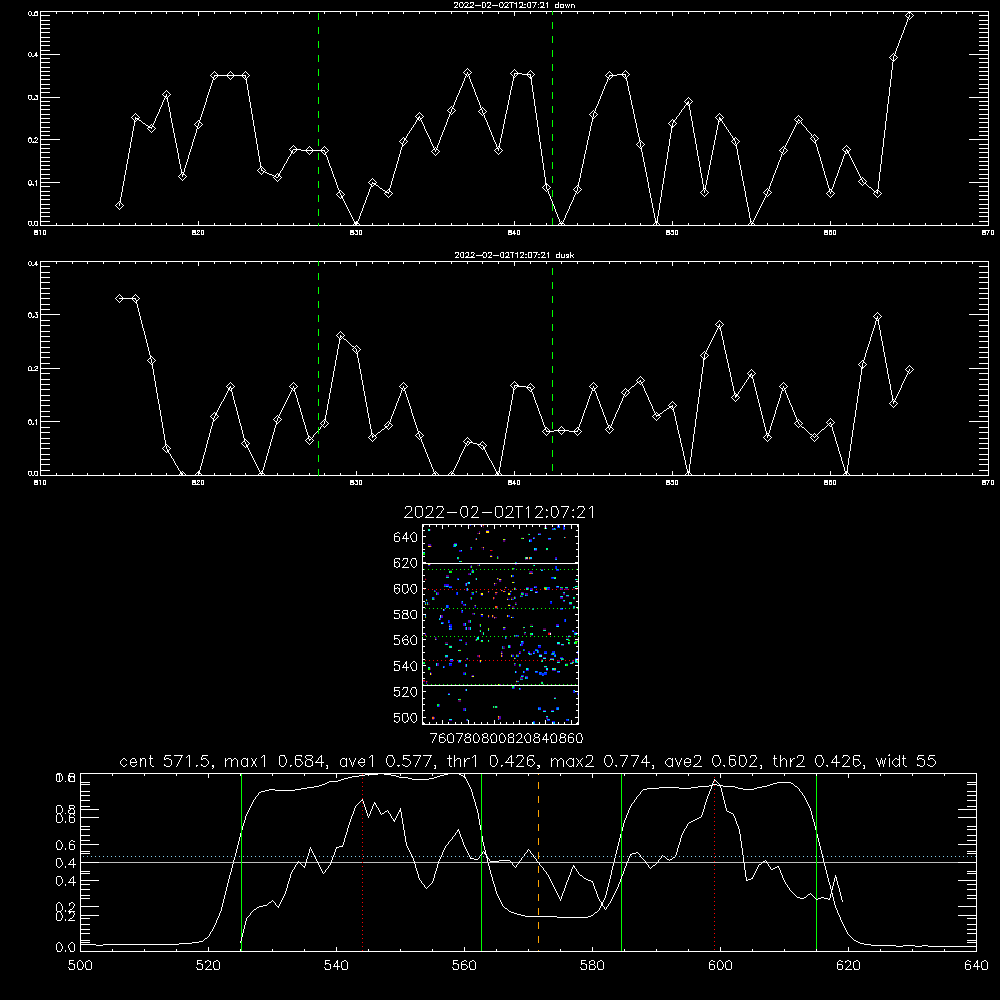Click the '870' x-axis label of the dawn plot
Image resolution: width=1000 pixels, height=1000 pixels.
point(988,233)
